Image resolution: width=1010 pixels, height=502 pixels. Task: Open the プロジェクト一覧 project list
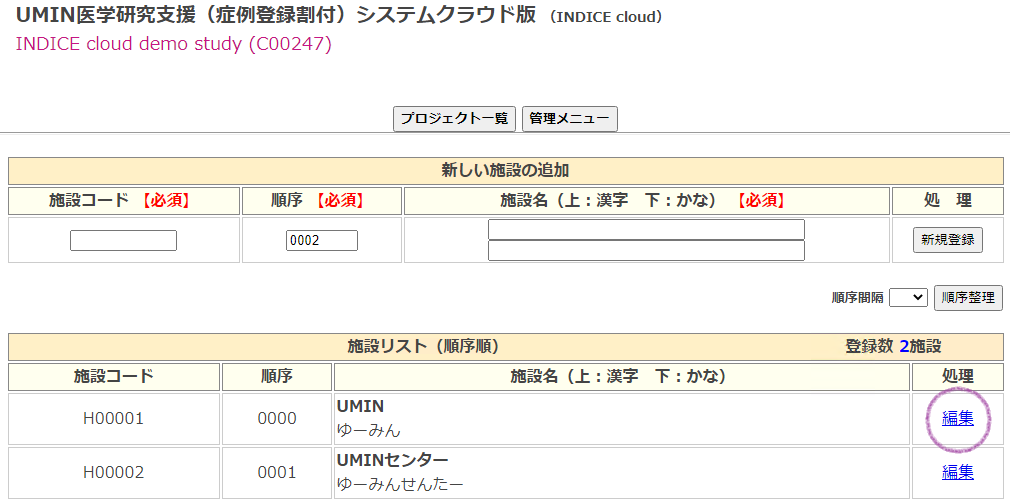click(x=454, y=119)
